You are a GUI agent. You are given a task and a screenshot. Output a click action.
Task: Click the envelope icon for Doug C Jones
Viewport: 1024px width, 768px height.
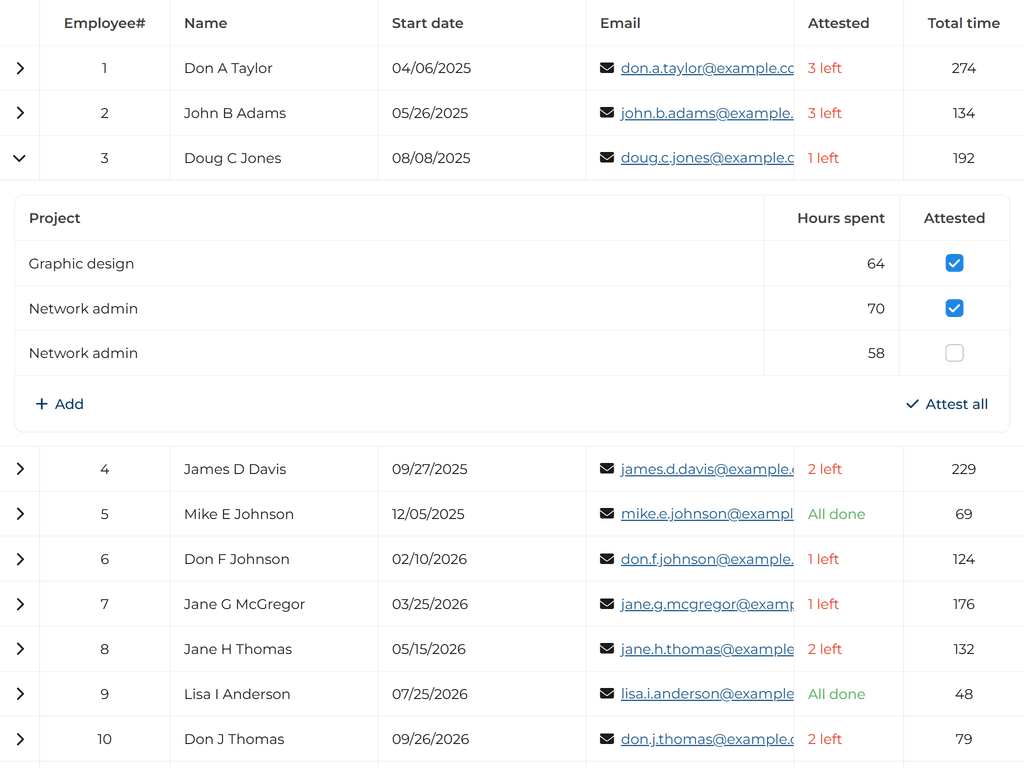[607, 158]
